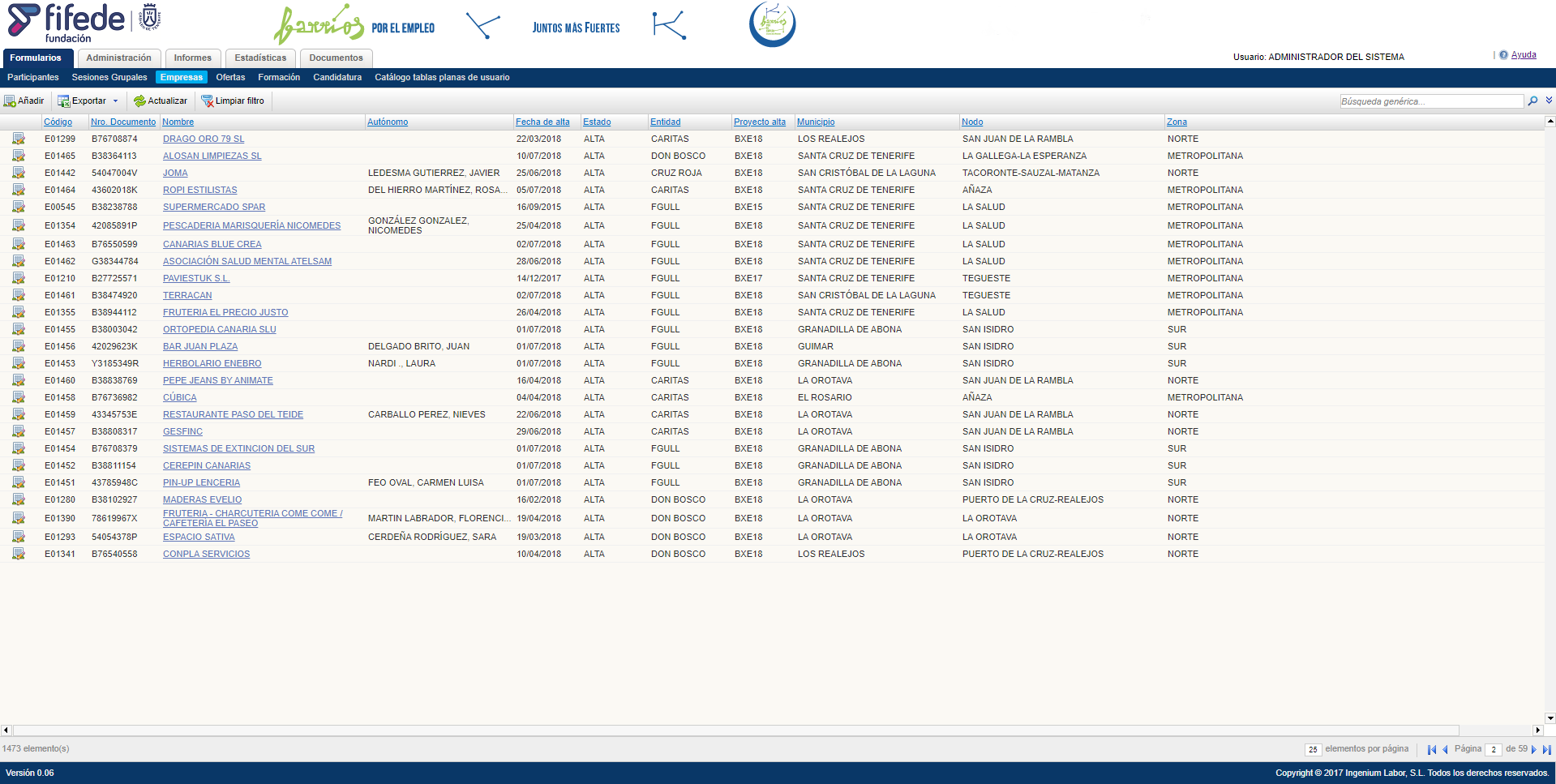This screenshot has width=1556, height=784.
Task: Edit record E01455 ORTOPEDIA CANARIA SLU
Action: click(19, 329)
